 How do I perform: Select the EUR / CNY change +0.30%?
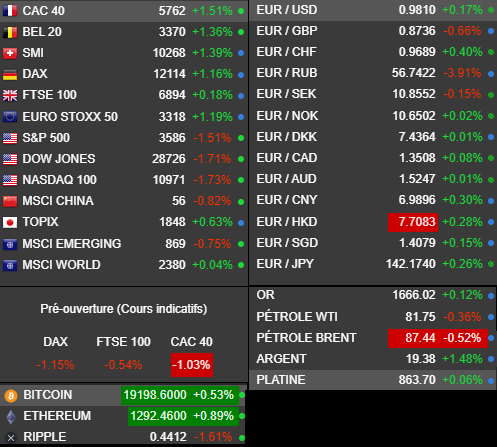tap(462, 200)
